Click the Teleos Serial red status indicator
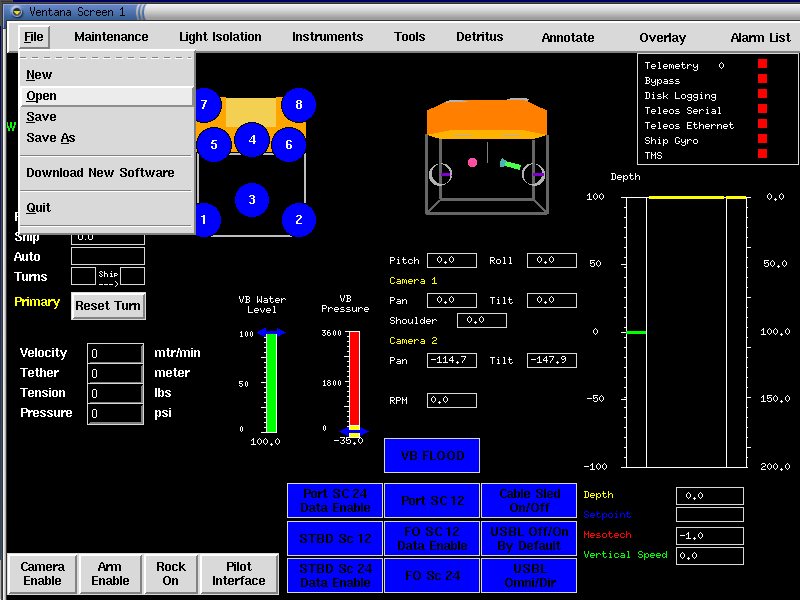 pyautogui.click(x=763, y=109)
